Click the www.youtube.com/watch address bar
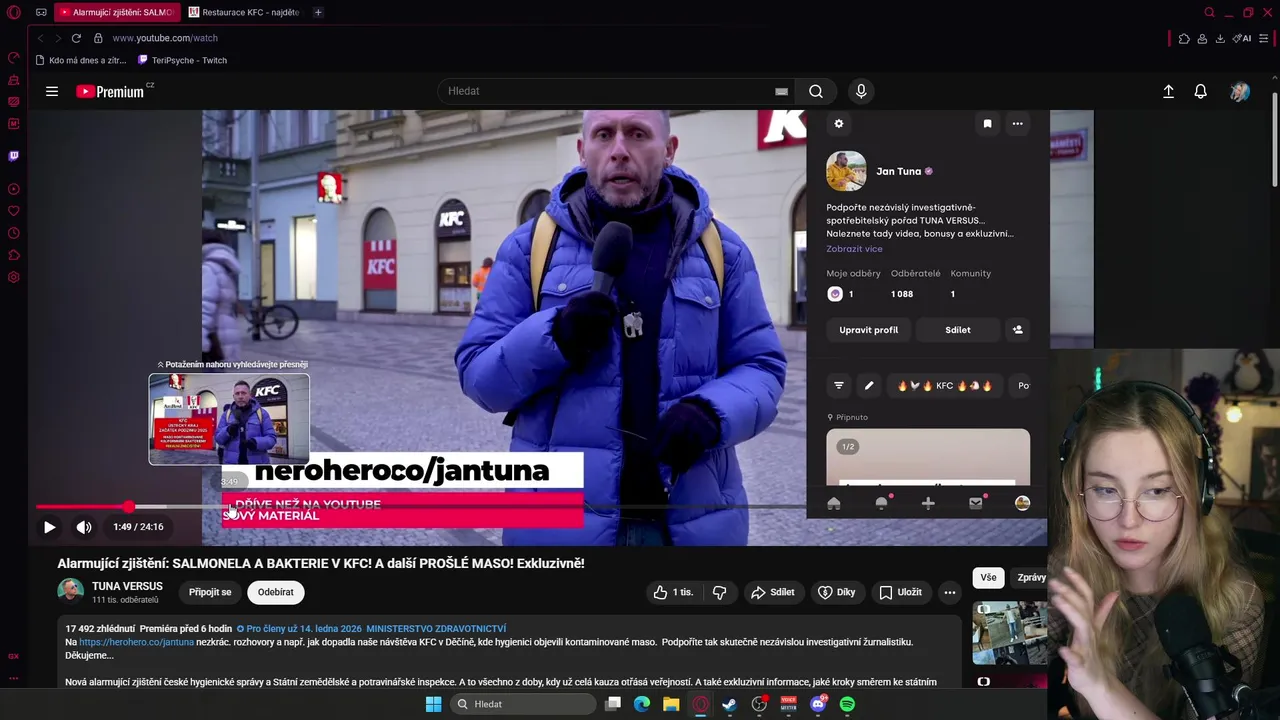1280x720 pixels. coord(165,38)
